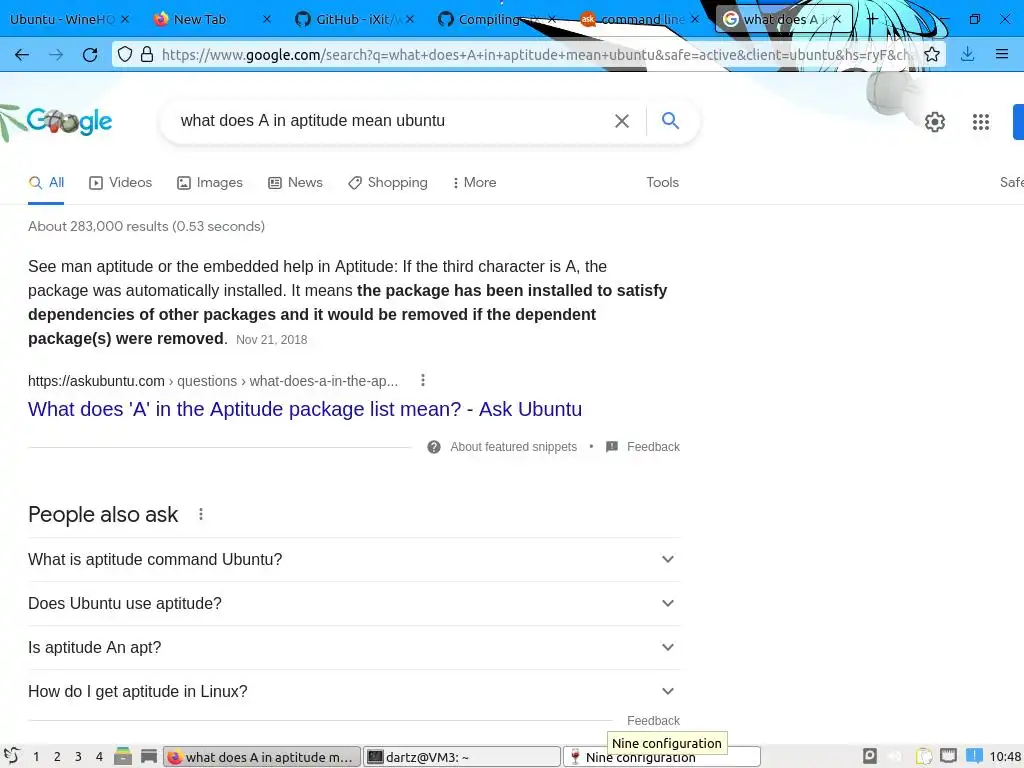
Task: Switch to the News tab
Action: pos(295,183)
